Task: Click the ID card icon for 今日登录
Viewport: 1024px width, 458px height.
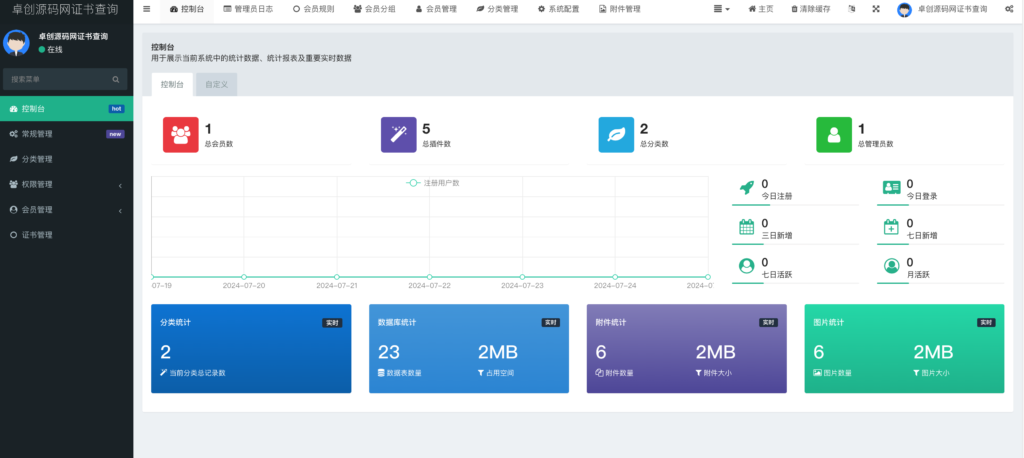Action: 891,188
